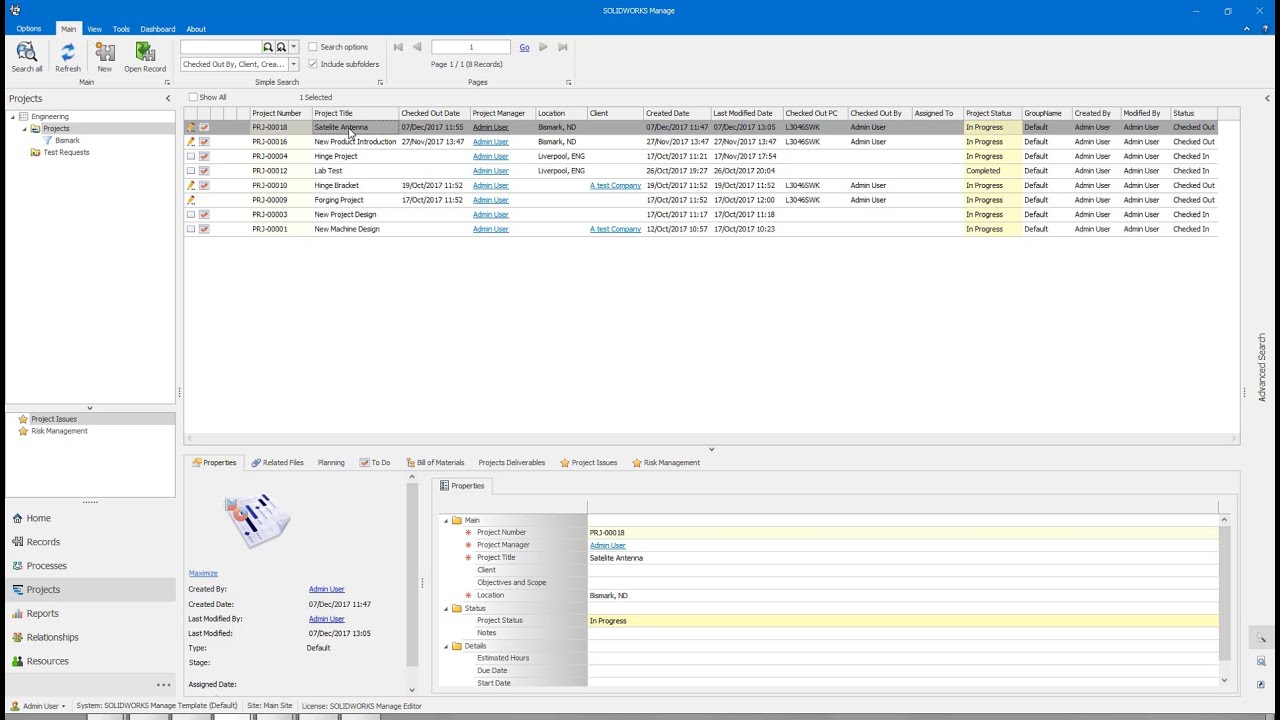The height and width of the screenshot is (720, 1280).
Task: Click the Search all icon
Action: pos(27,51)
